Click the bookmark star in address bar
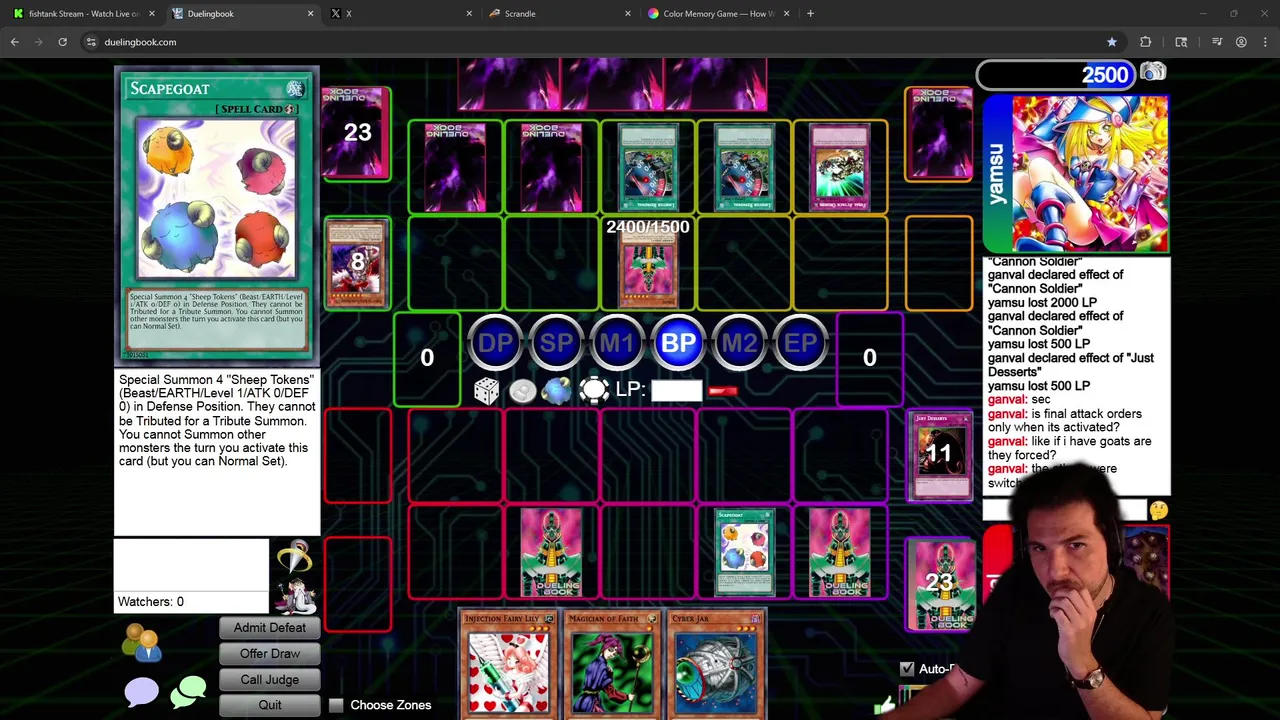Image resolution: width=1280 pixels, height=720 pixels. click(1112, 42)
